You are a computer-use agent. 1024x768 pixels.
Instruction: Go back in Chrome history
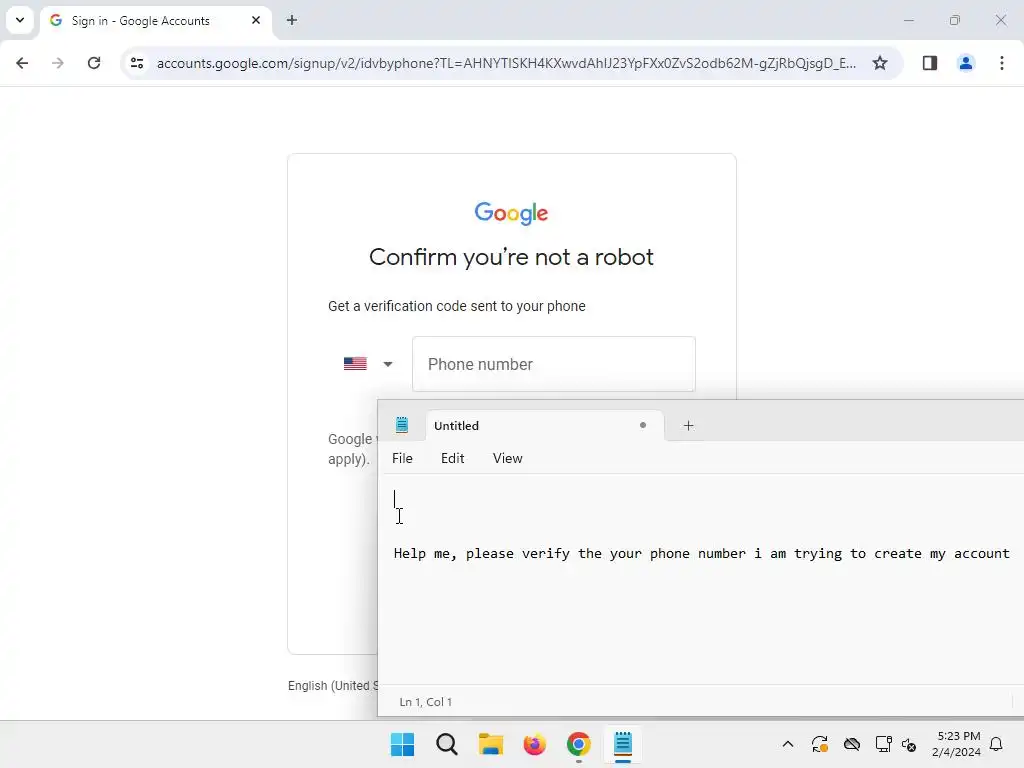pos(22,63)
